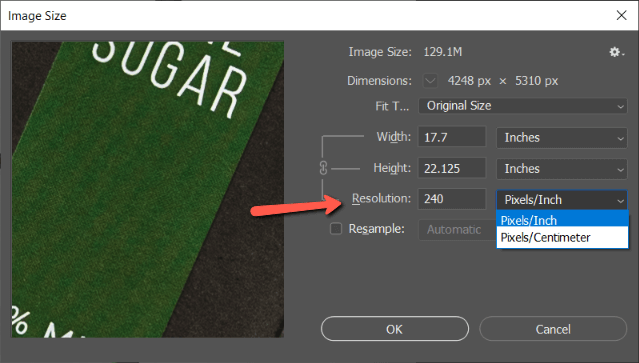This screenshot has width=639, height=363.
Task: Select Pixels/Inch from the open list
Action: [x=562, y=220]
